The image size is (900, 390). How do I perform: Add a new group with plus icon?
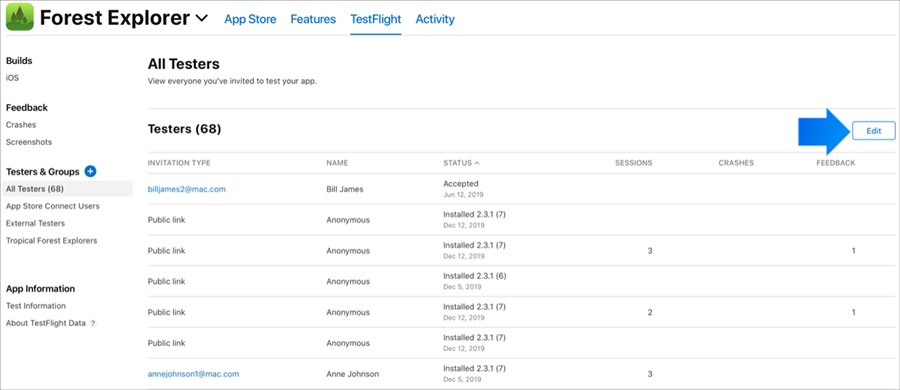tap(90, 171)
